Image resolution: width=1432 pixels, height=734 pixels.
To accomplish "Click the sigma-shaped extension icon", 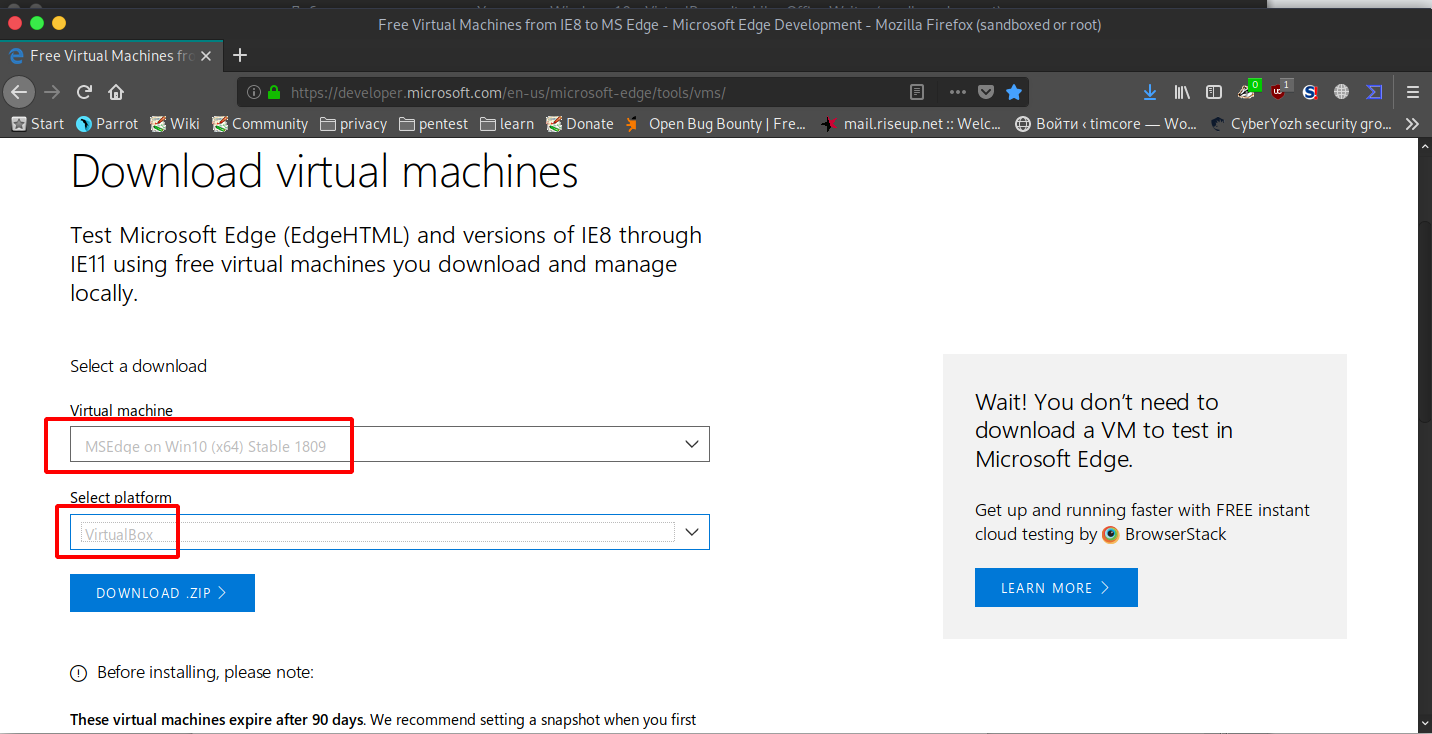I will [x=1374, y=92].
